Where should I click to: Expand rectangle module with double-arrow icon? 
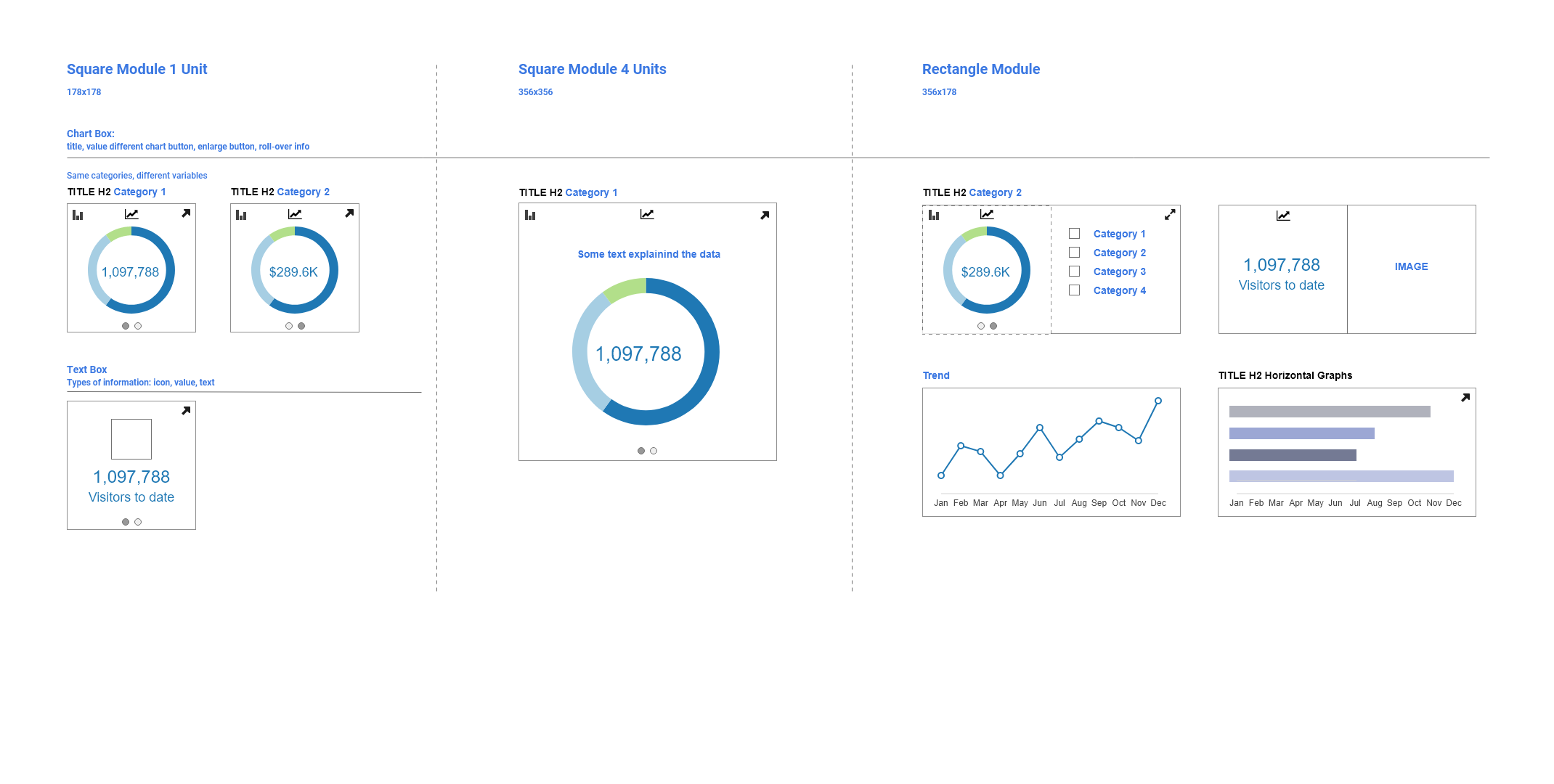[1170, 215]
